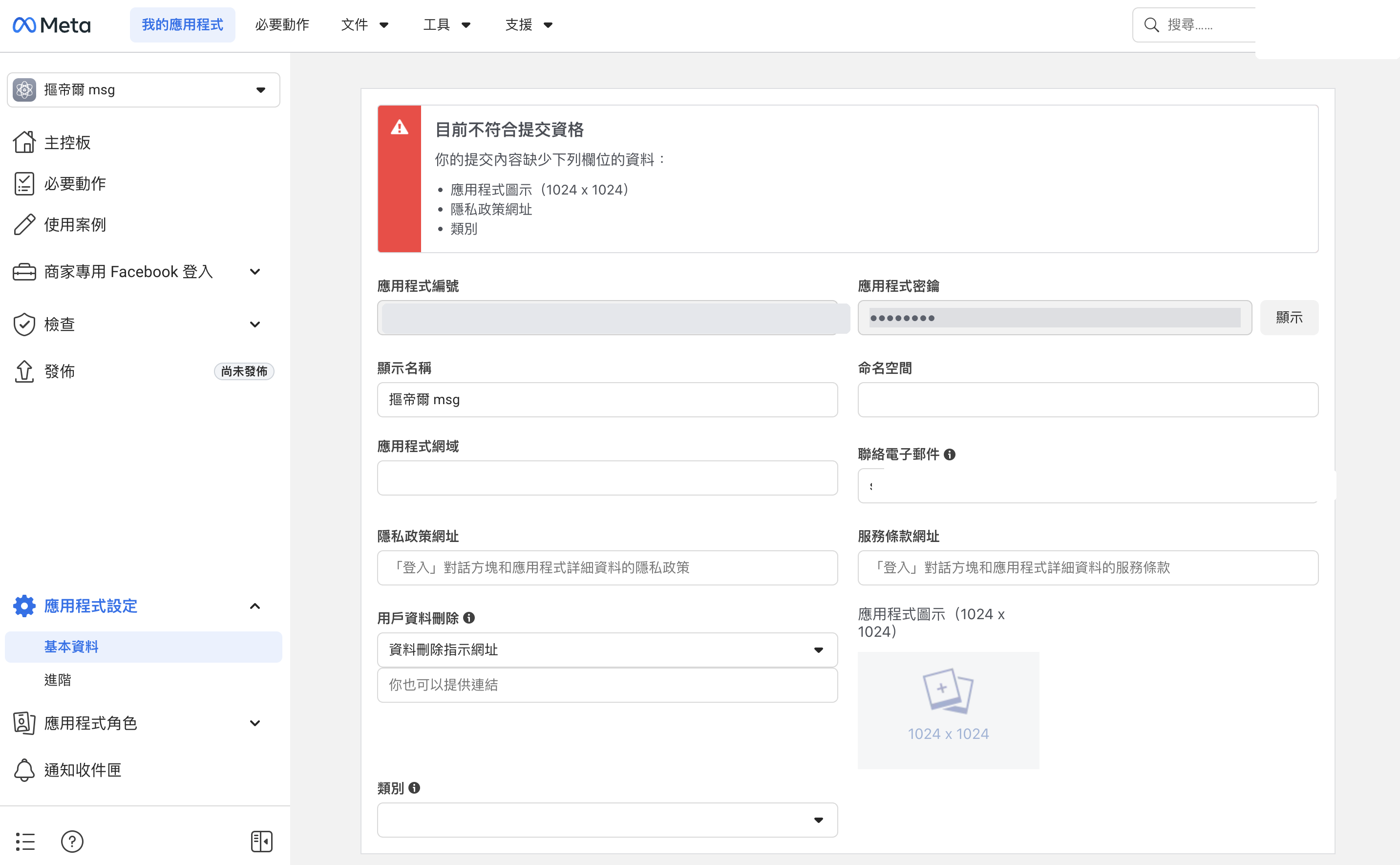Click the search magnifier icon
Image resolution: width=1400 pixels, height=865 pixels.
coord(1151,24)
